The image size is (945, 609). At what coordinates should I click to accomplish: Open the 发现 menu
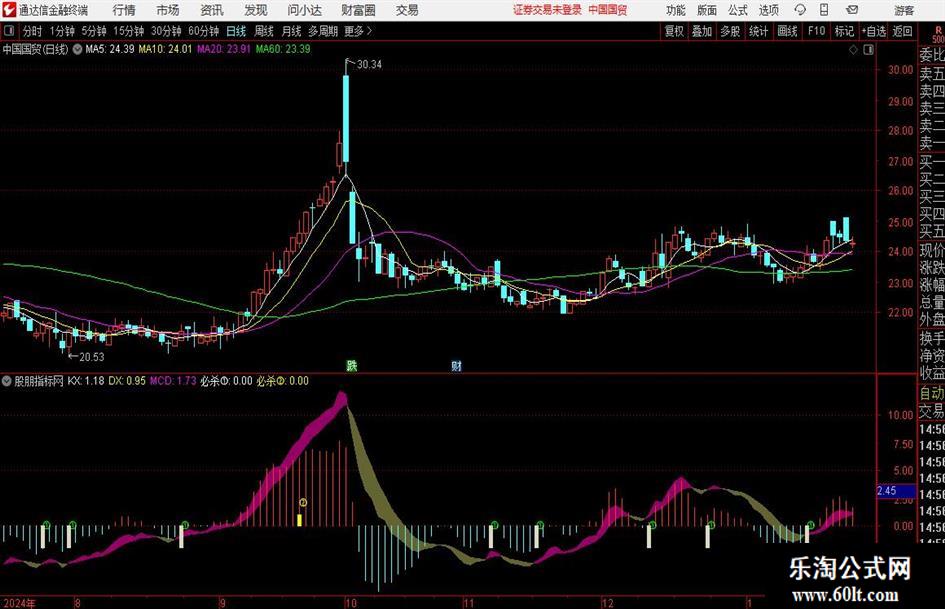point(256,10)
